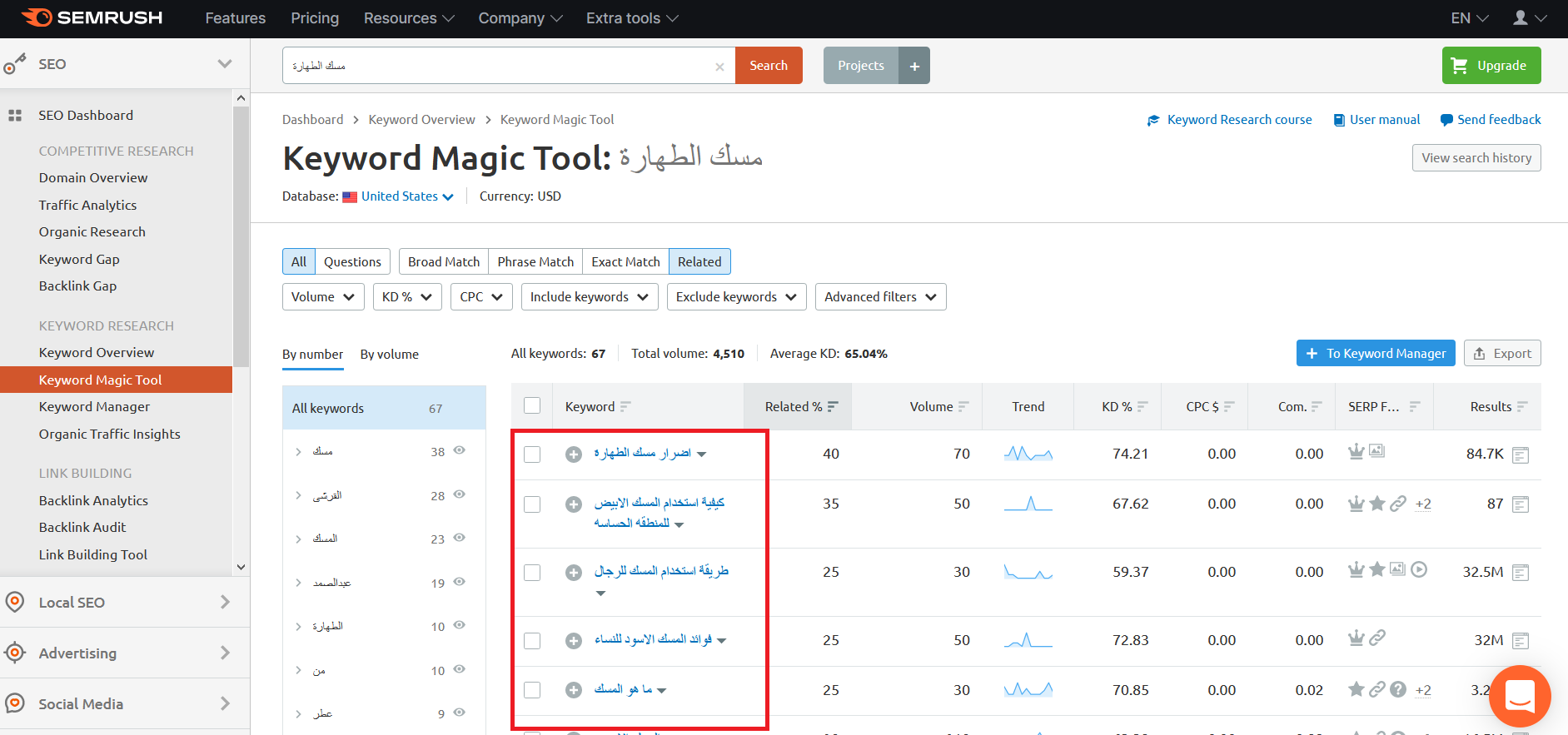Click the add plus icon on first keyword row
The width and height of the screenshot is (1568, 735).
tap(573, 454)
